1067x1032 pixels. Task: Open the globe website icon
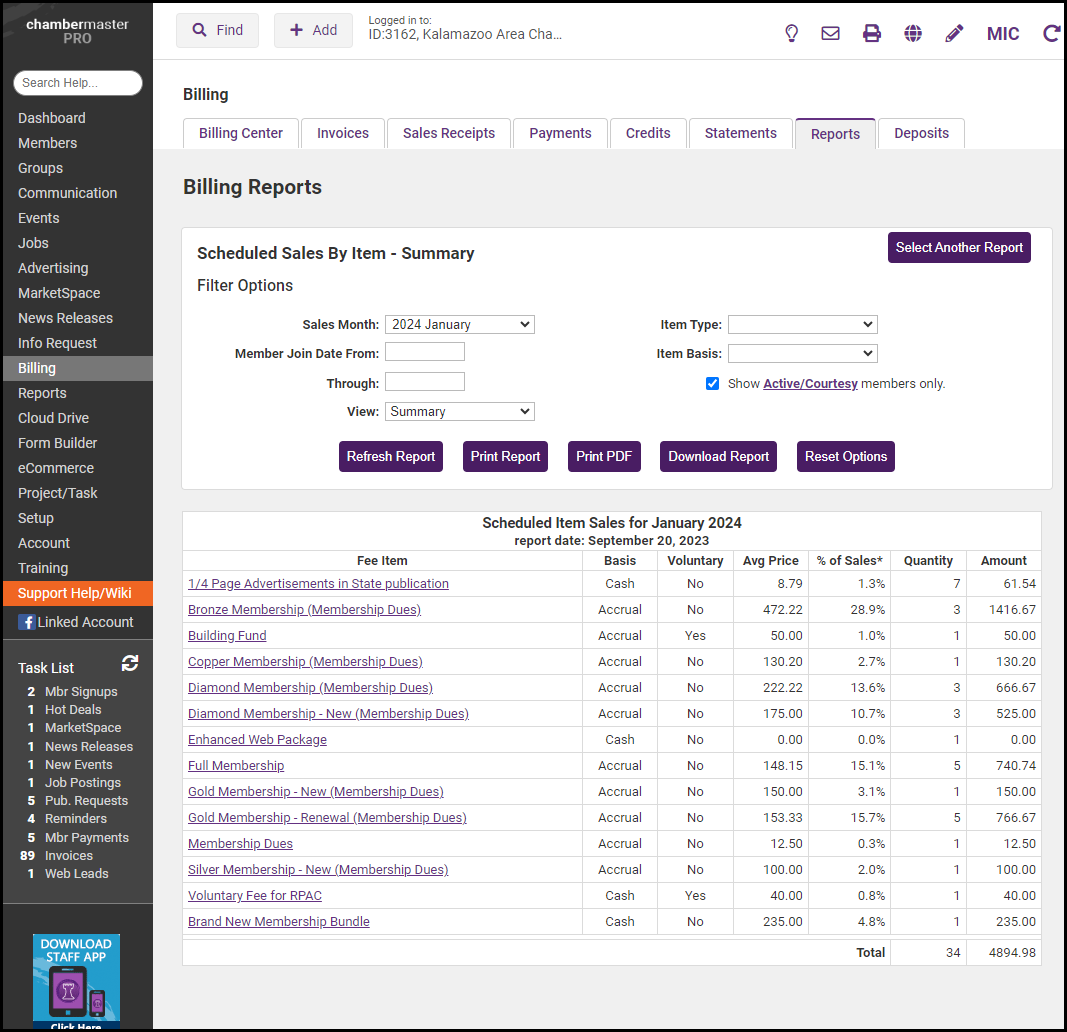(913, 33)
